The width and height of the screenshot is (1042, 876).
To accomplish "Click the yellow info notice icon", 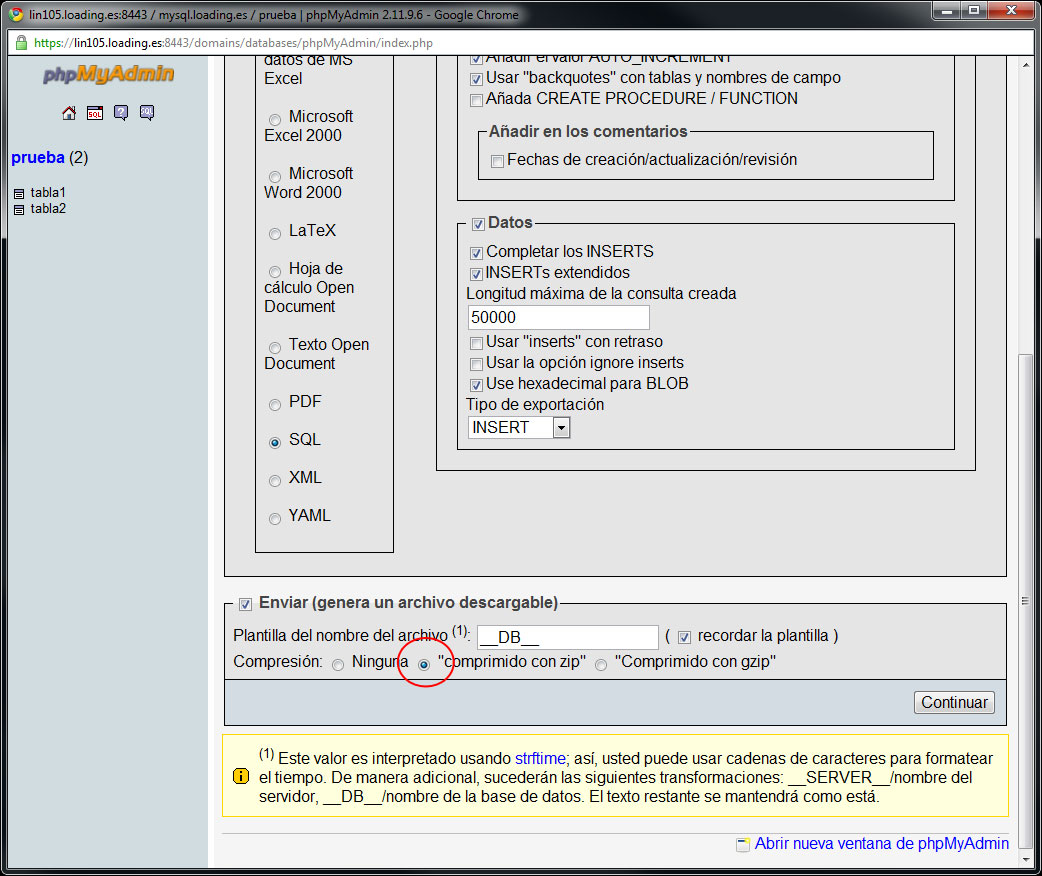I will [241, 776].
